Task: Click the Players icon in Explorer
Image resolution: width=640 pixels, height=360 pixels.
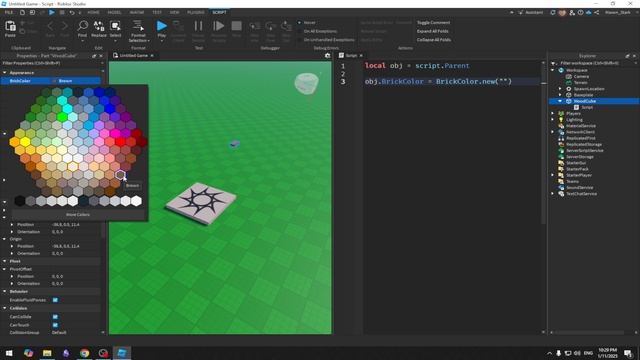Action: (x=561, y=113)
